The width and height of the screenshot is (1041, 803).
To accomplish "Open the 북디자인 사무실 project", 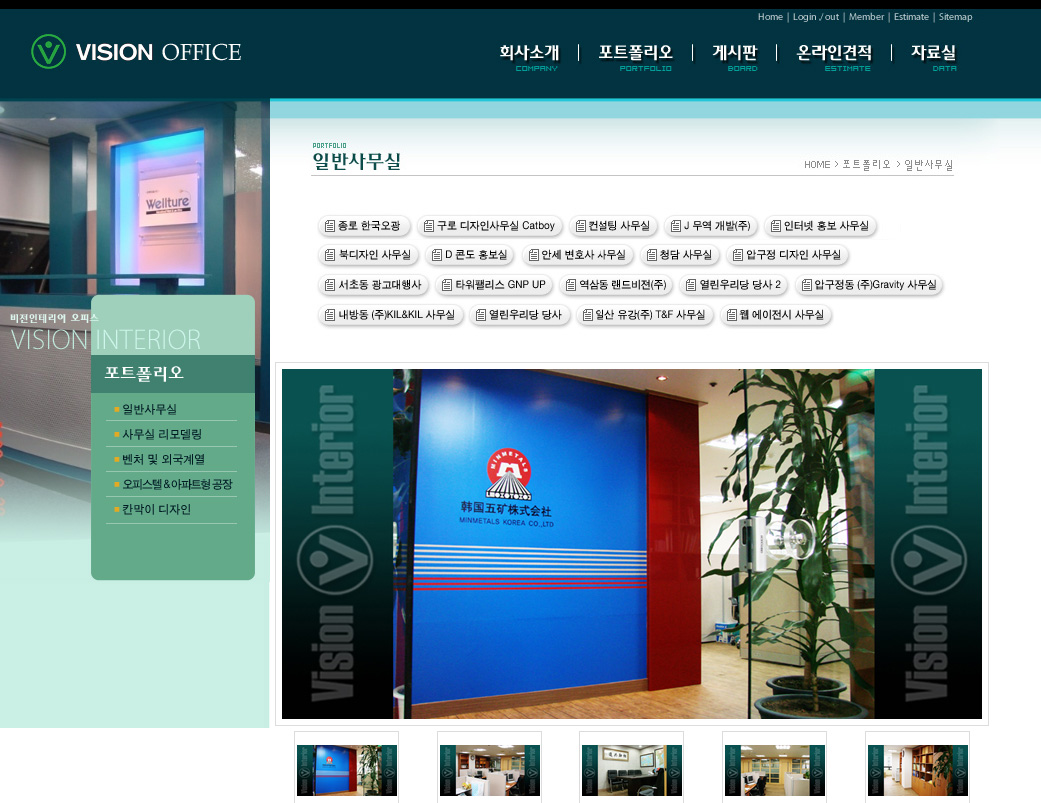I will coord(368,255).
